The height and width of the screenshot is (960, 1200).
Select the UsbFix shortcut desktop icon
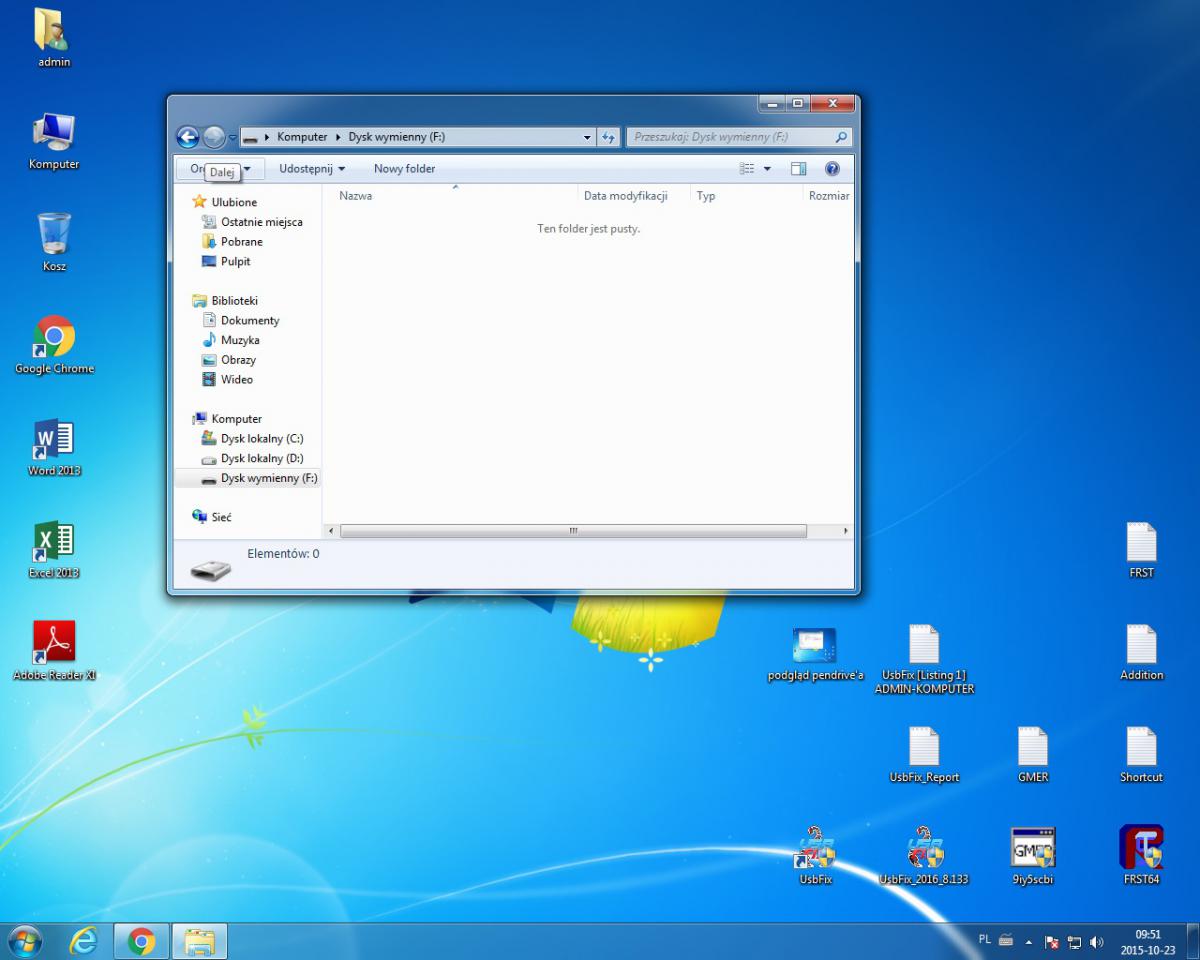[815, 855]
